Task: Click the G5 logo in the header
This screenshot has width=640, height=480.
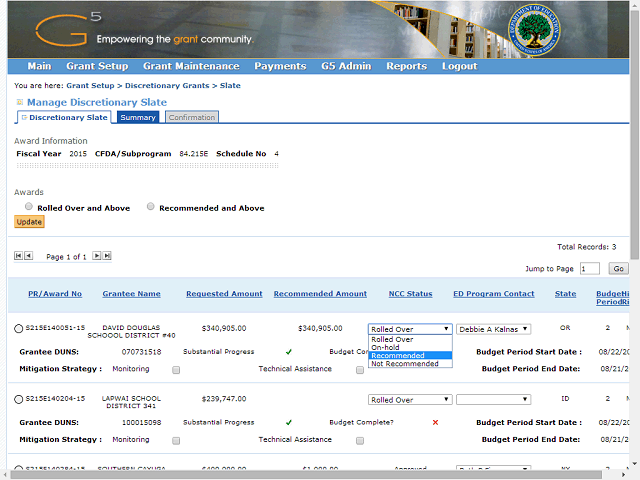Action: click(68, 29)
